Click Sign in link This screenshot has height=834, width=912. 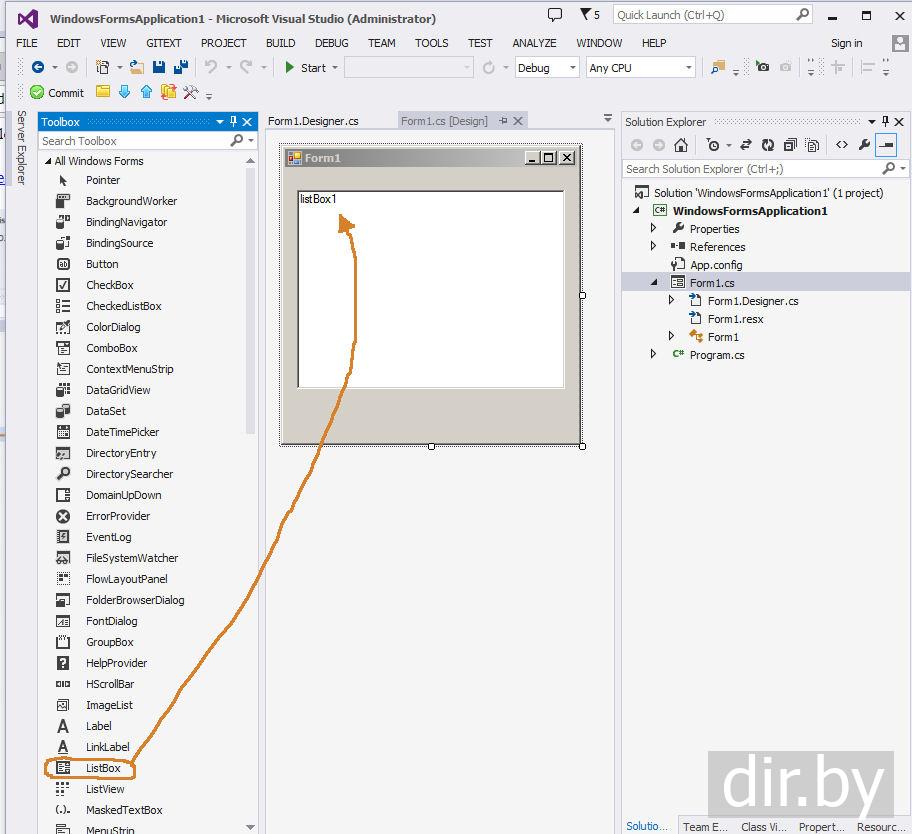point(846,43)
